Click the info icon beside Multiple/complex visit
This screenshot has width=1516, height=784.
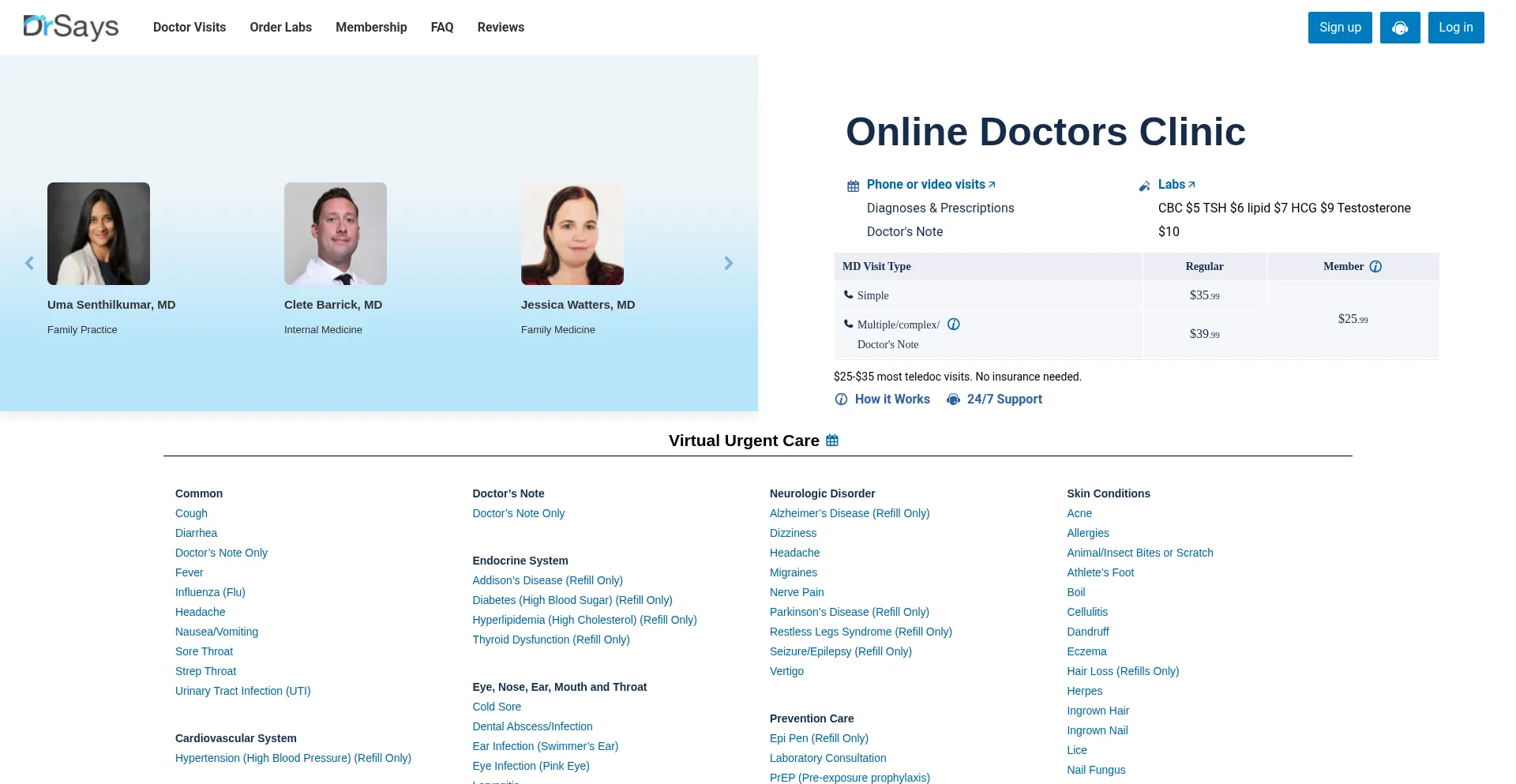(954, 324)
